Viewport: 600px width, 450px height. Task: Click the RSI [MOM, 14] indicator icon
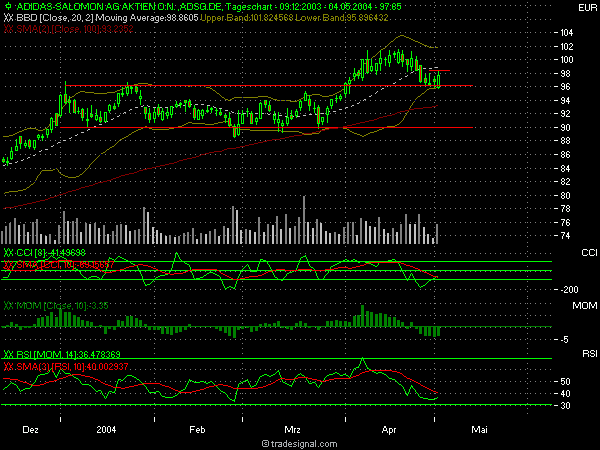pos(8,354)
